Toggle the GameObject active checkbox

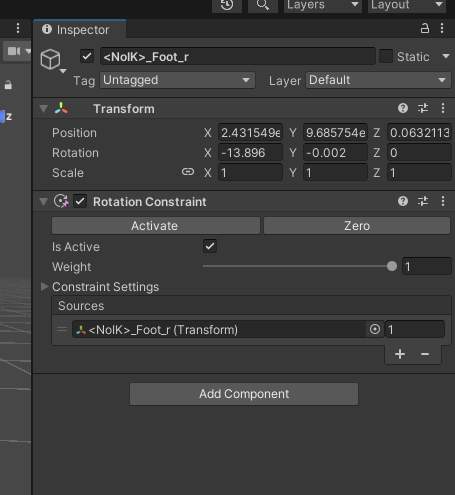click(87, 56)
